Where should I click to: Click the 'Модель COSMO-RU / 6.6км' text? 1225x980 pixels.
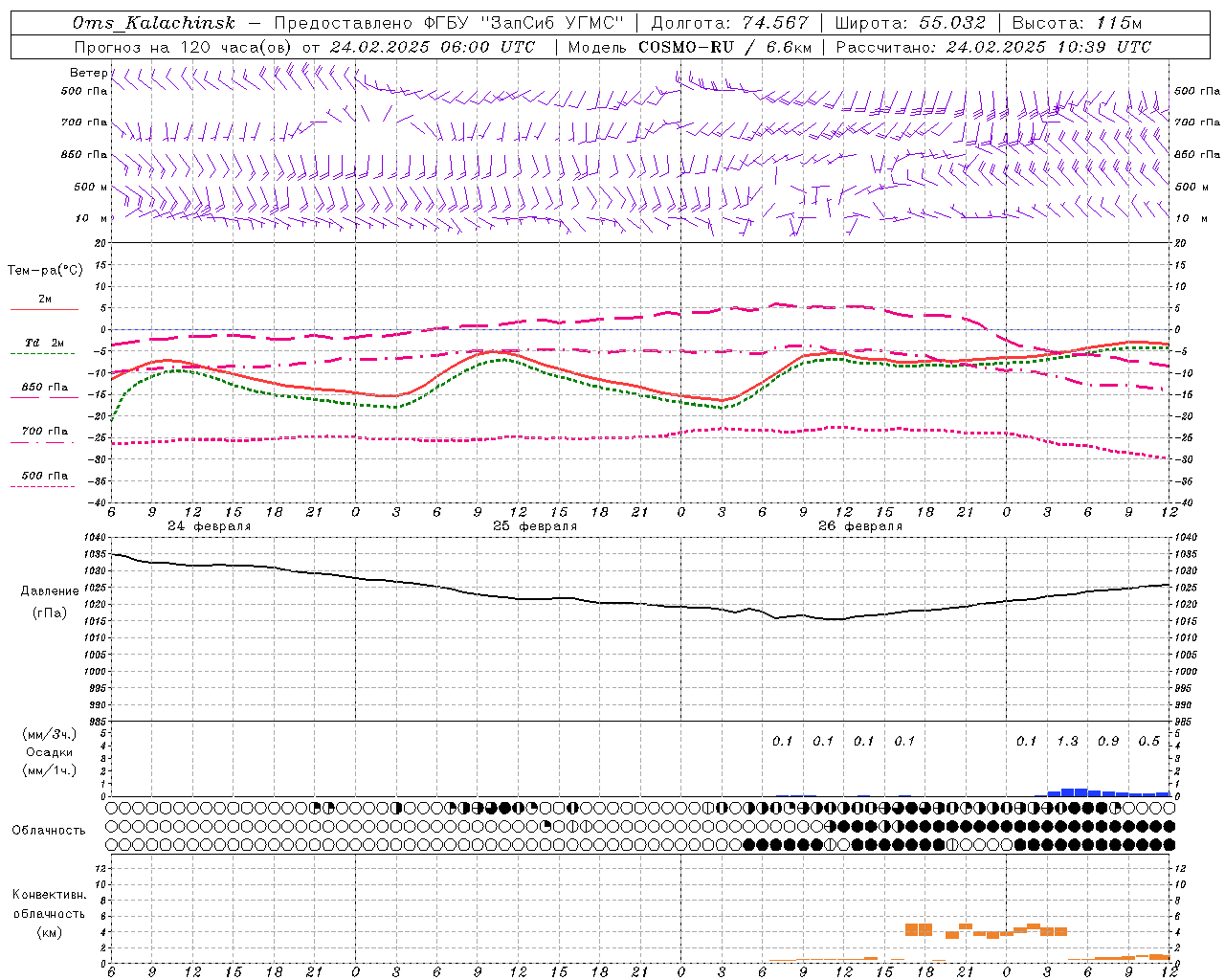tap(689, 47)
